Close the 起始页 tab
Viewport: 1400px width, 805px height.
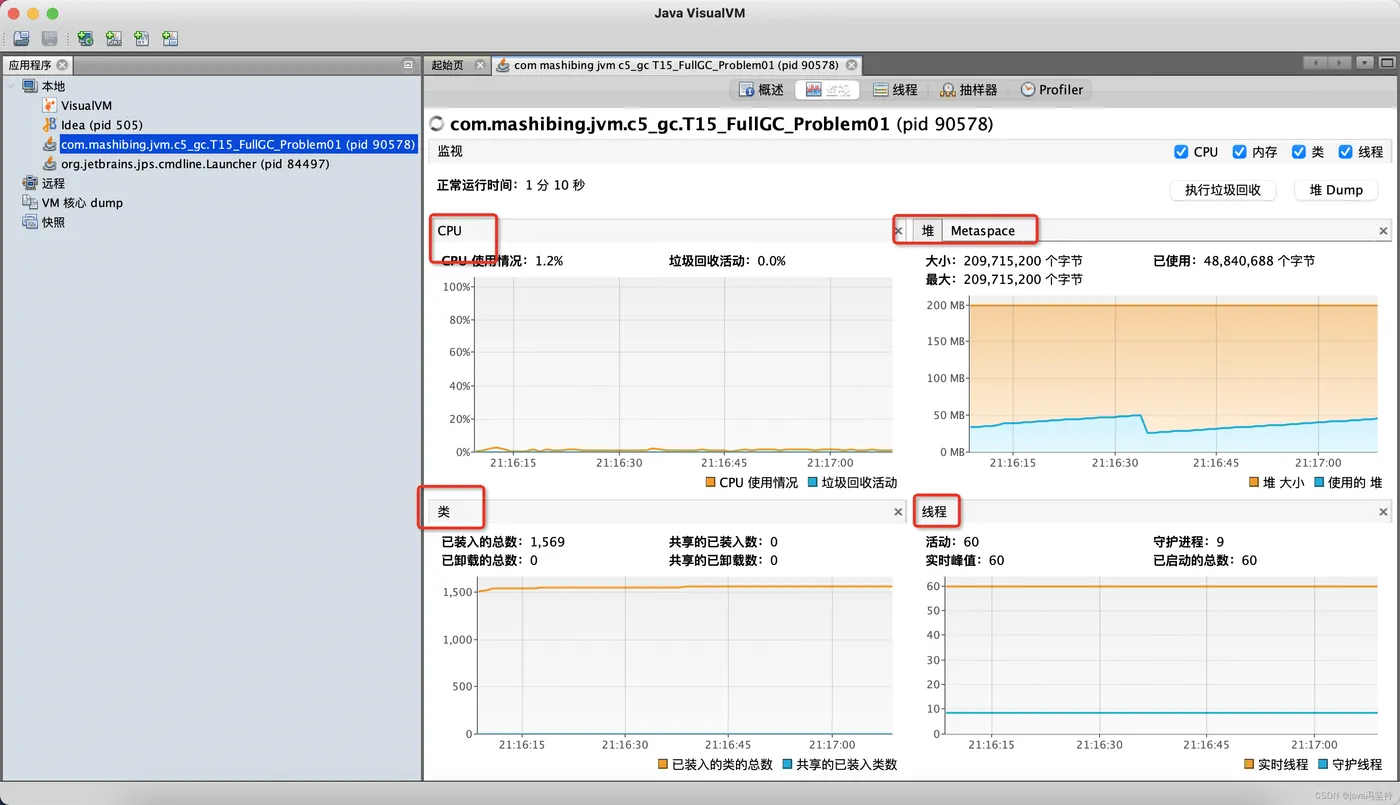click(480, 65)
